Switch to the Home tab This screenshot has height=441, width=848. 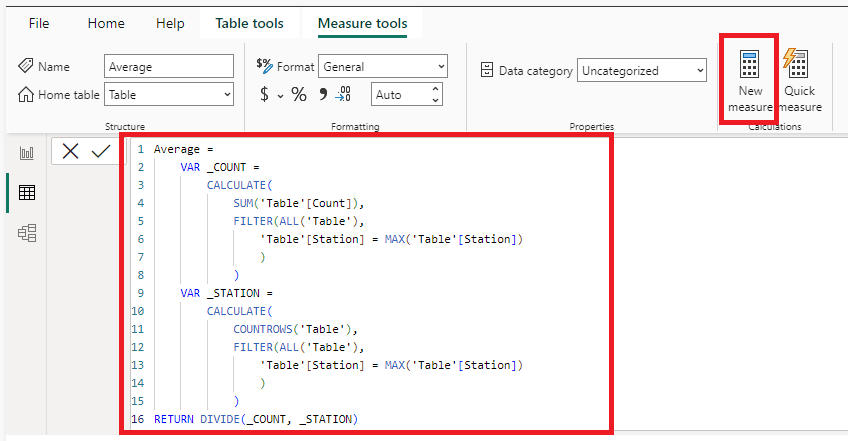point(106,23)
